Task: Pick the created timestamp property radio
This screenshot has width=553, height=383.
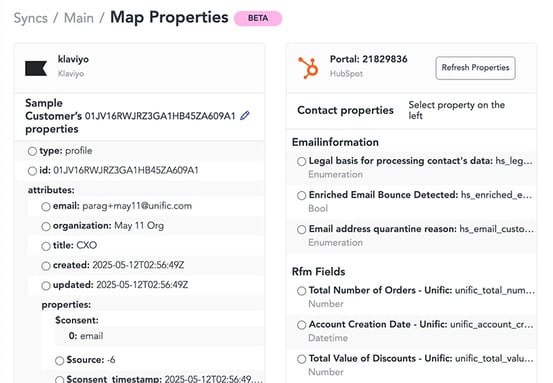Action: [46, 266]
